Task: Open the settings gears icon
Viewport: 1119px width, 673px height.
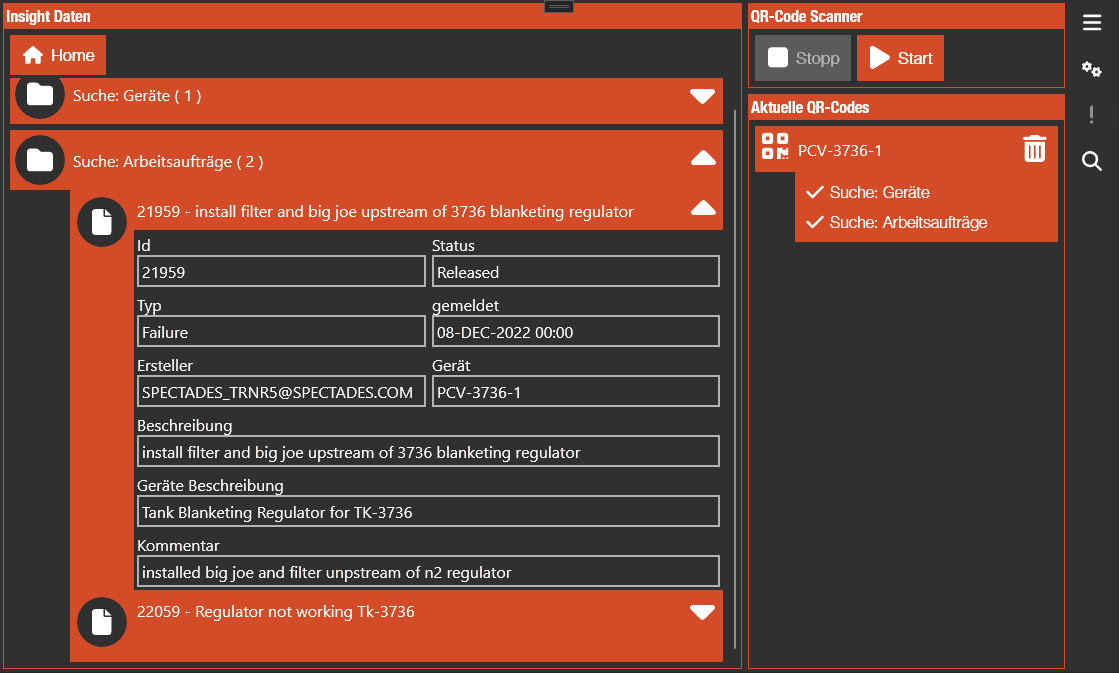Action: pos(1091,69)
